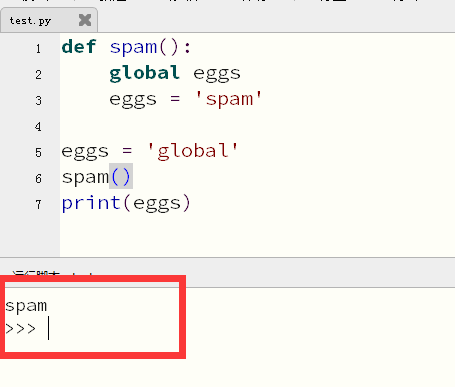
Task: Click 'eggs' after global on line 2
Action: pos(217,74)
